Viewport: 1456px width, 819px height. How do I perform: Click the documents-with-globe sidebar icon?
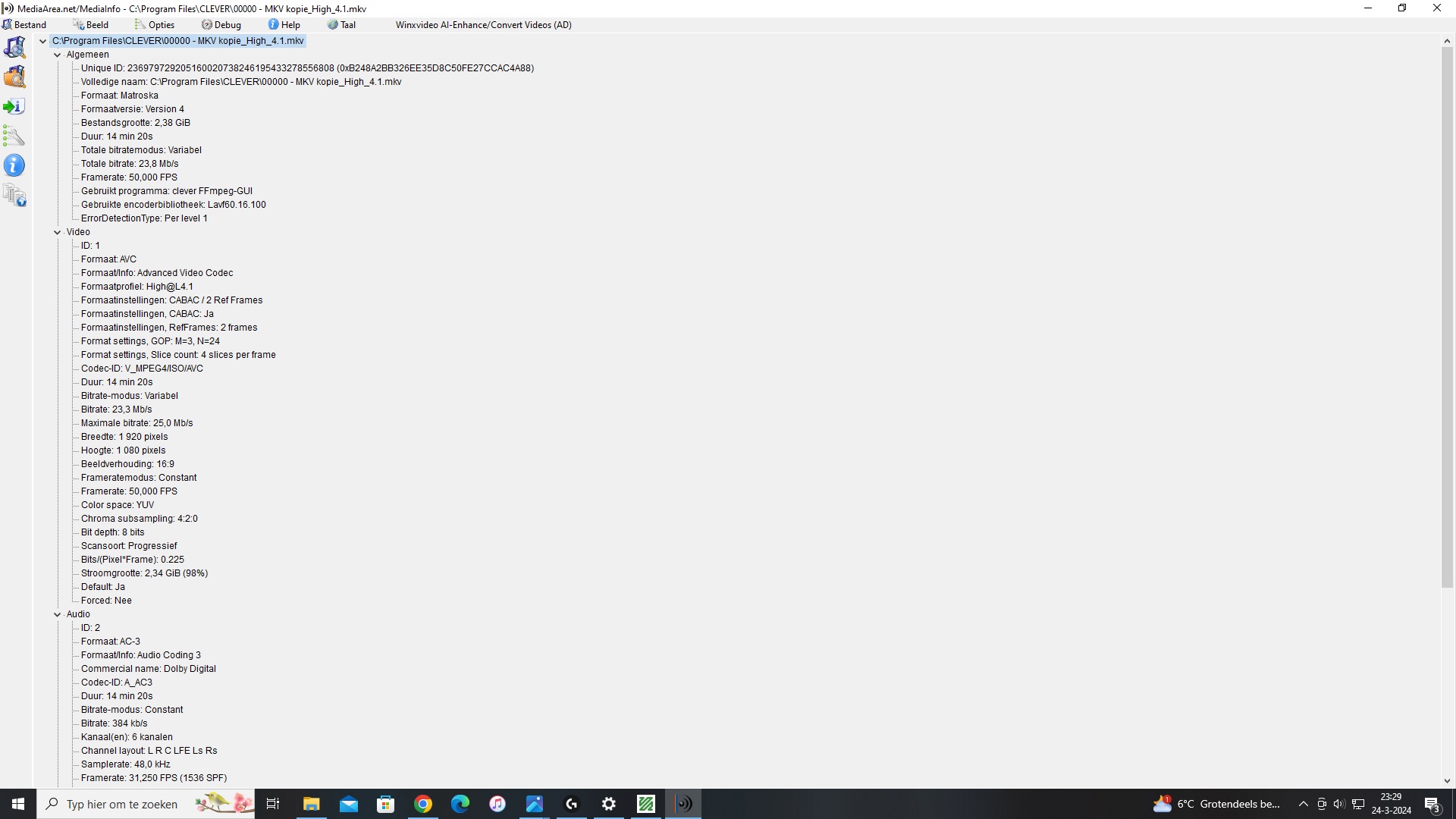(15, 196)
